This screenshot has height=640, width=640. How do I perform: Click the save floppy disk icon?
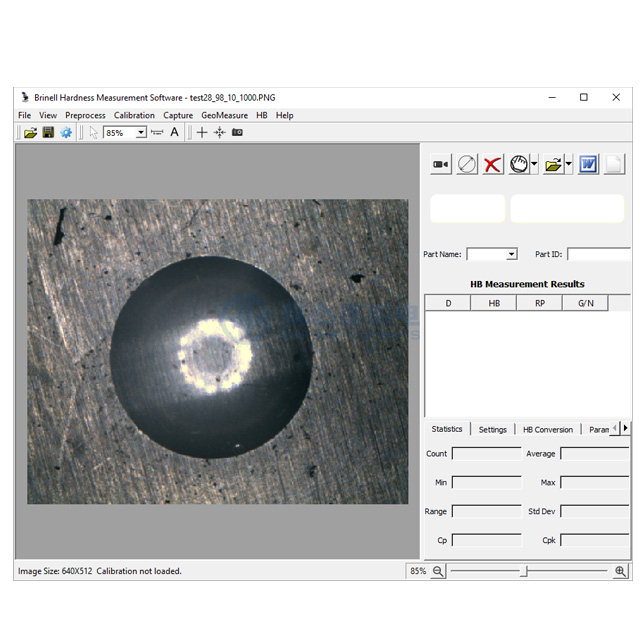[x=48, y=132]
